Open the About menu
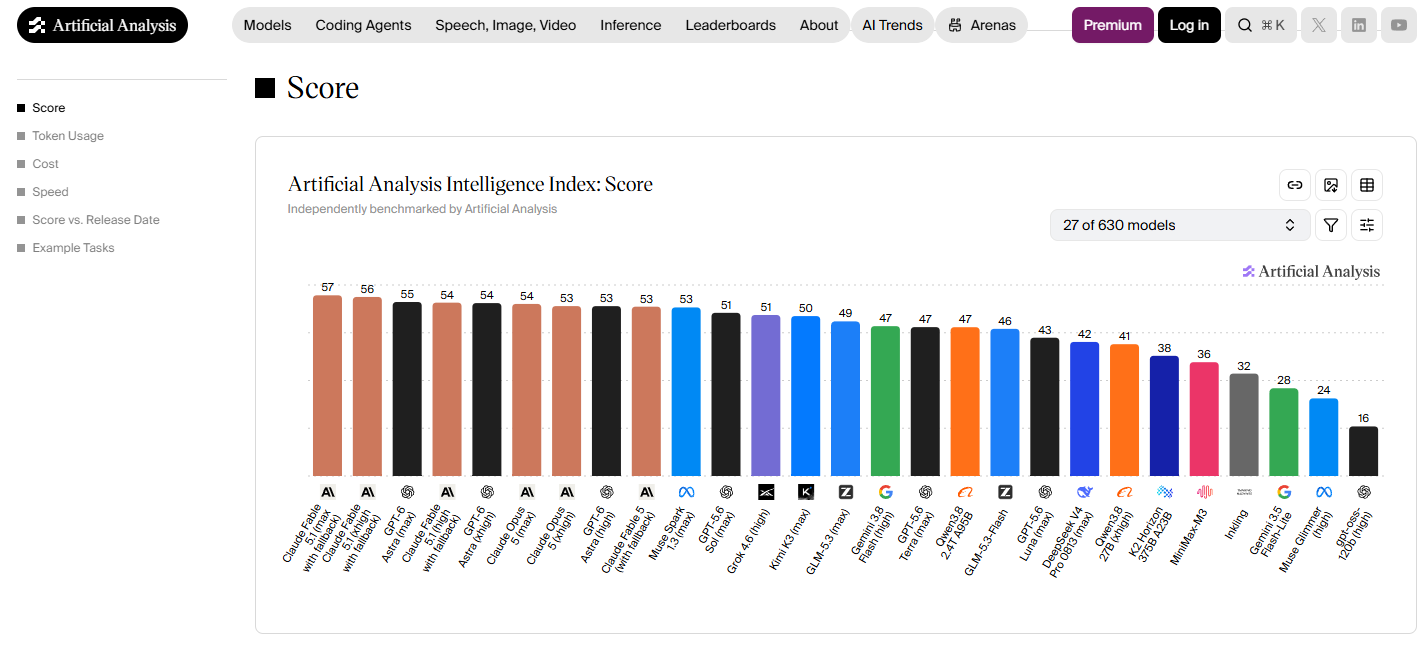This screenshot has height=651, width=1424. coord(819,25)
